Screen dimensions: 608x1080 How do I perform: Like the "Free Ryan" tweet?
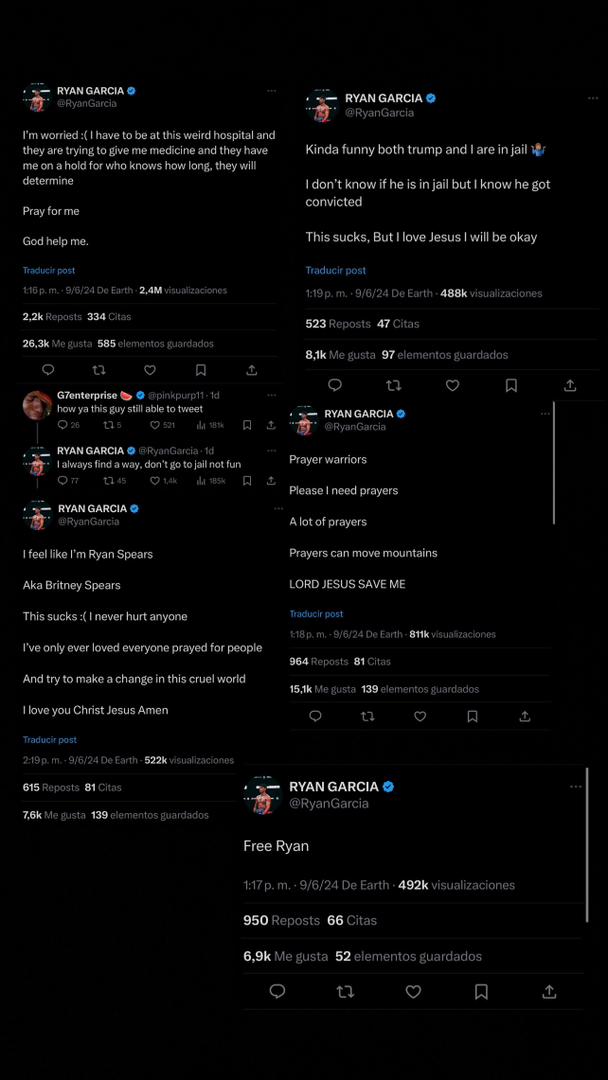pos(413,991)
